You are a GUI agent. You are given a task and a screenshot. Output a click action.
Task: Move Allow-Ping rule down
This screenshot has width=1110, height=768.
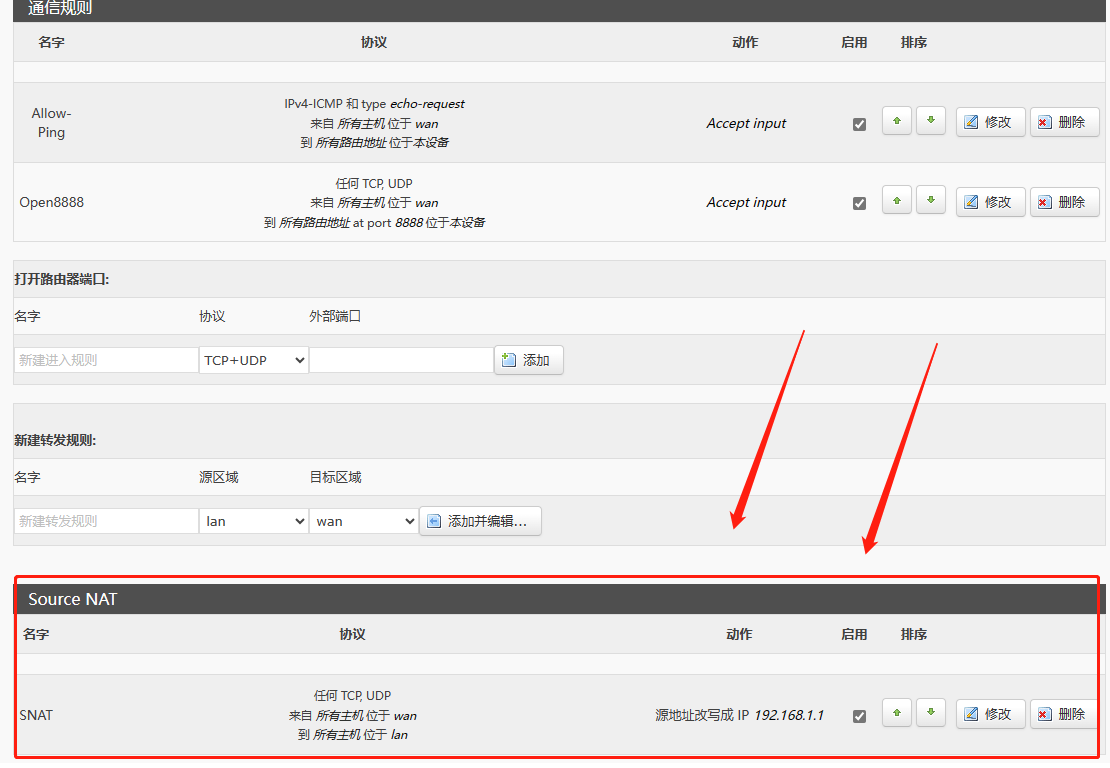click(931, 121)
